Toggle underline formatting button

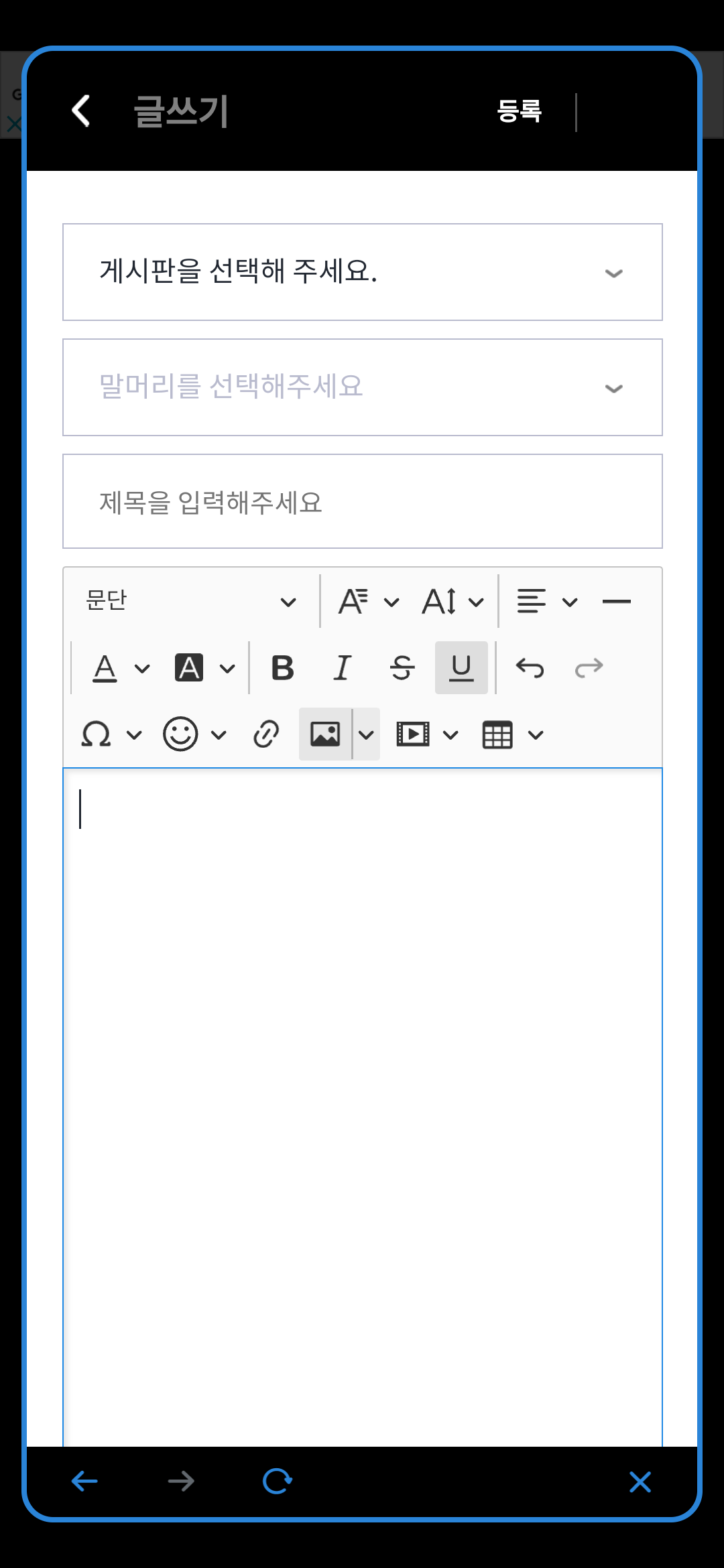pos(461,667)
